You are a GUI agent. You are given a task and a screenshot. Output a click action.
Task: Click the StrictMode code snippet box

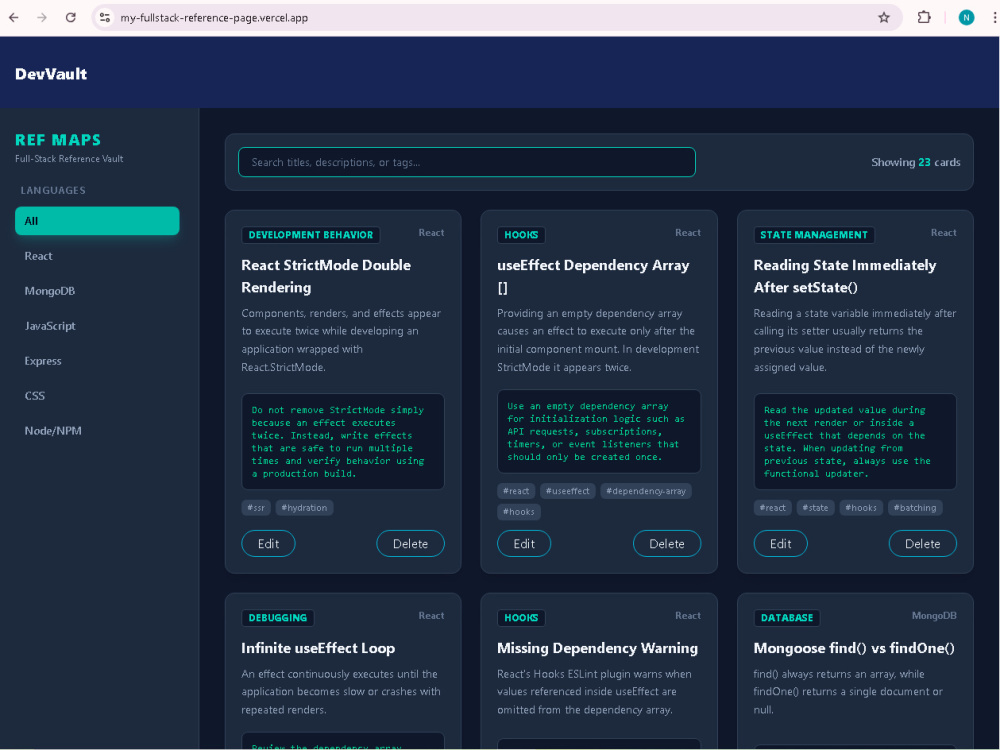[x=343, y=442]
